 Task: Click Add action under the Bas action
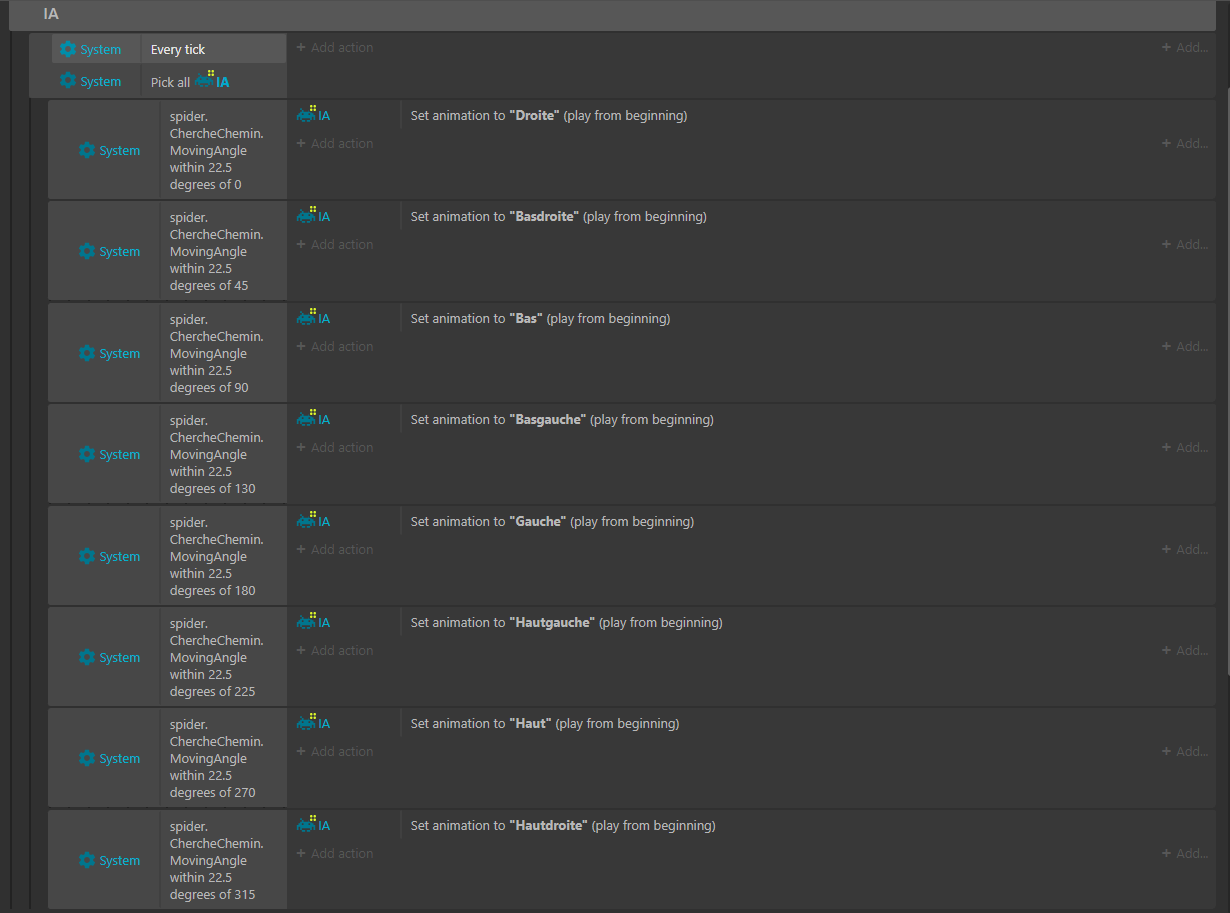point(335,346)
